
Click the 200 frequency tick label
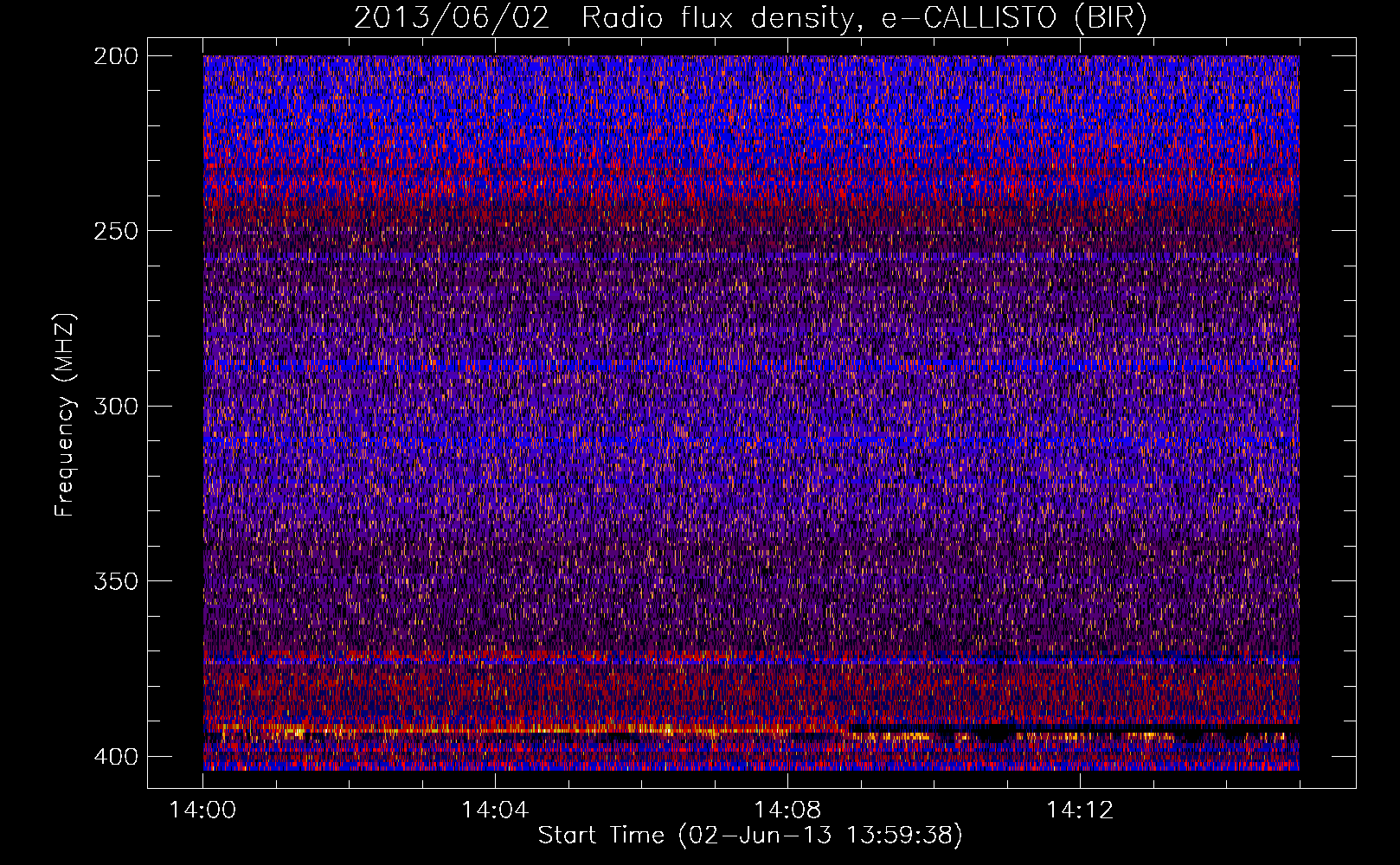coord(115,56)
